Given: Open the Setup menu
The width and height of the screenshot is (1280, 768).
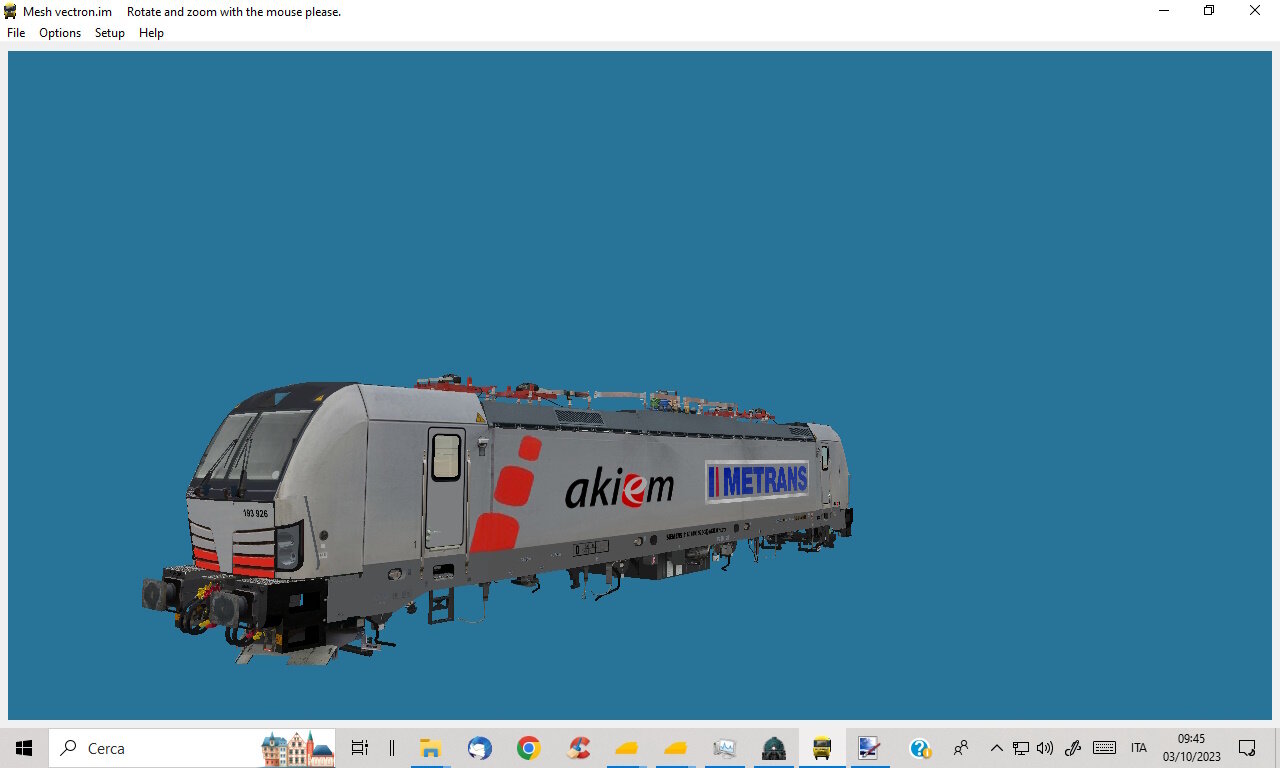Looking at the screenshot, I should click(x=110, y=33).
